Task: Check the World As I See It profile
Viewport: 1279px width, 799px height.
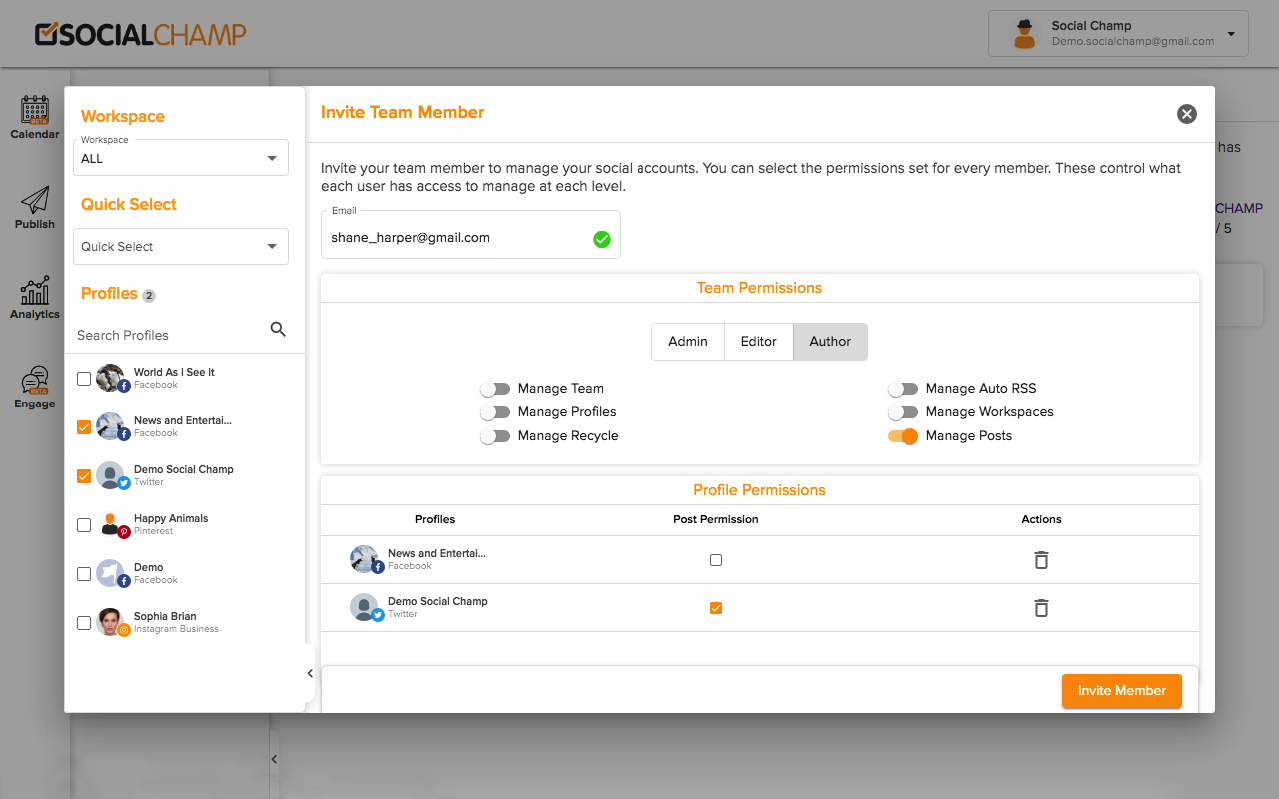Action: (x=84, y=379)
